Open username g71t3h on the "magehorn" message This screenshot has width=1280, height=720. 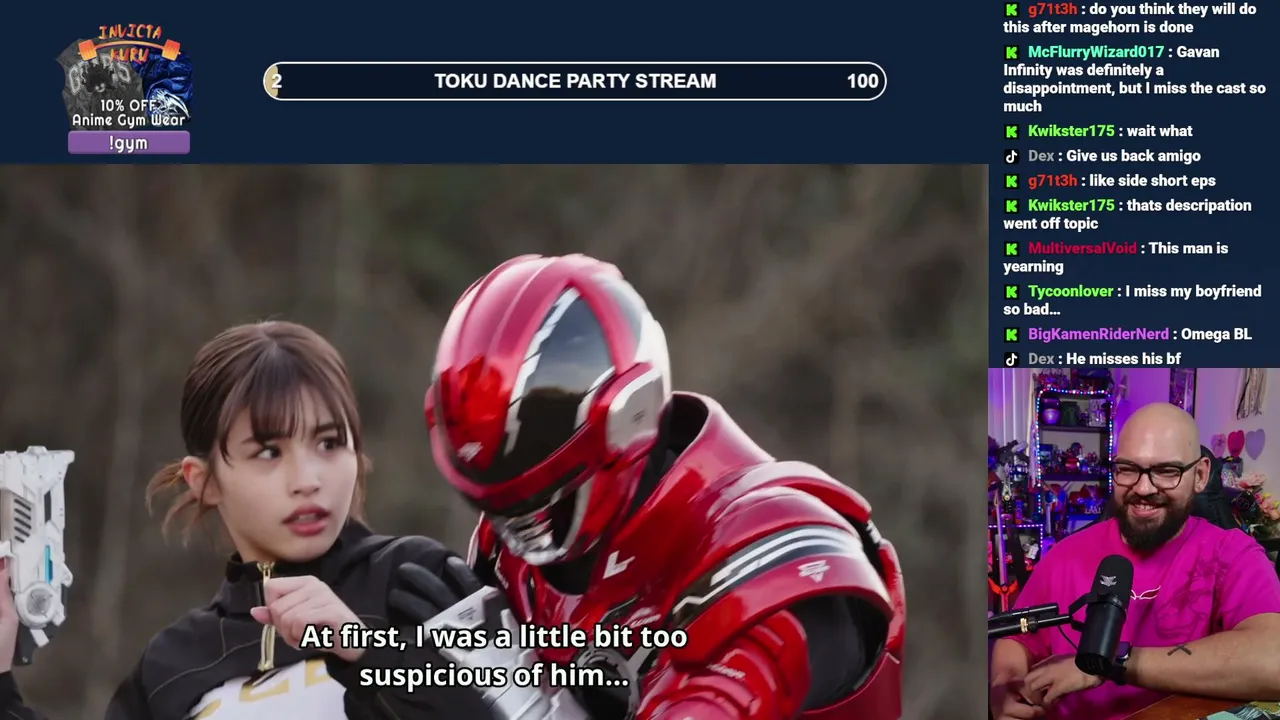tap(1052, 10)
